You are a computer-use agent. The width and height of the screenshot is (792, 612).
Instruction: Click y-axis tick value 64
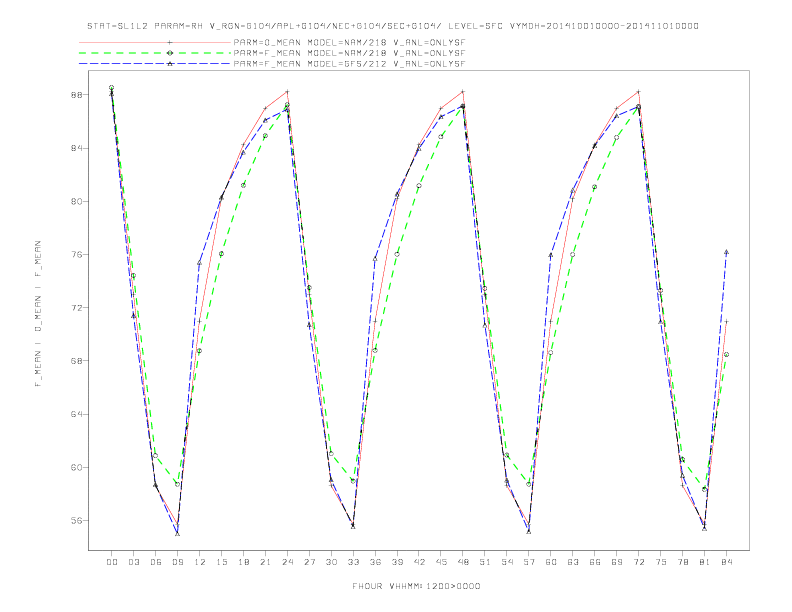pos(78,414)
